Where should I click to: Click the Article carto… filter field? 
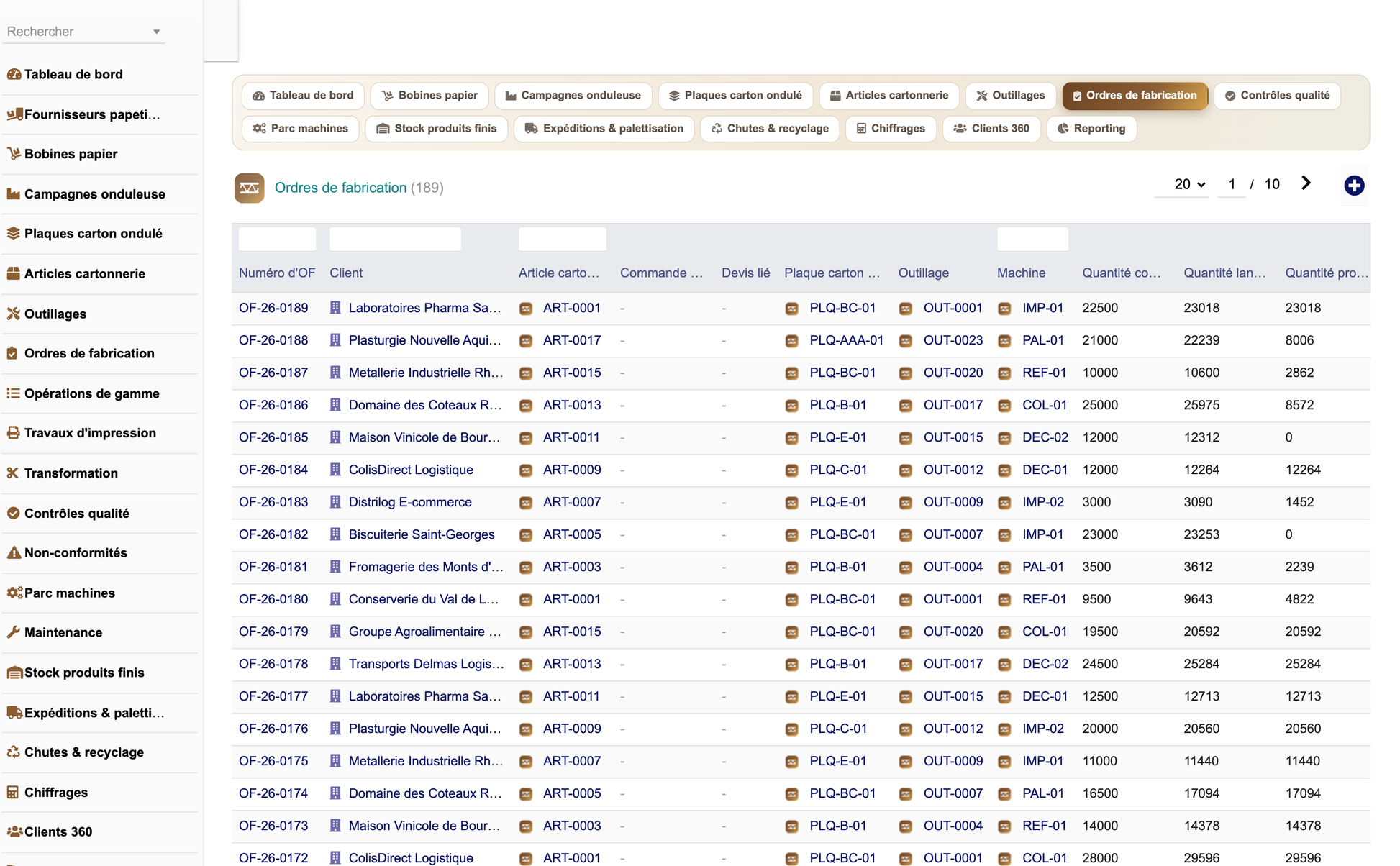tap(563, 239)
